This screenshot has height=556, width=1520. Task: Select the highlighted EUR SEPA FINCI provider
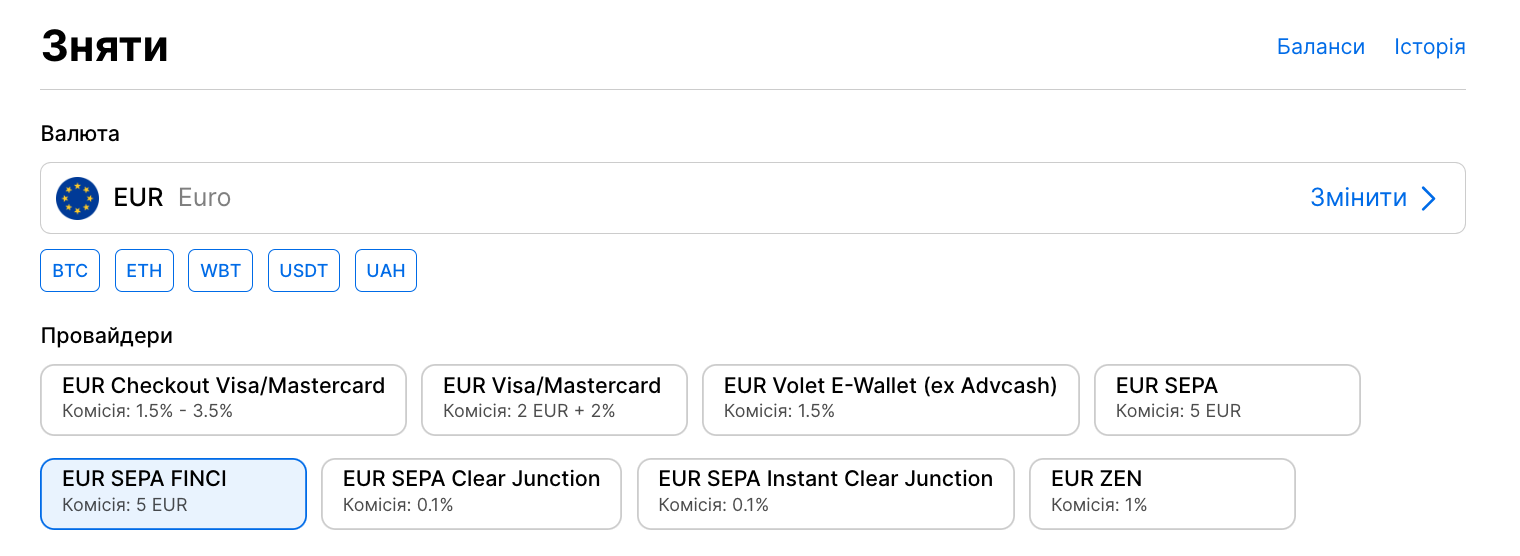point(173,494)
